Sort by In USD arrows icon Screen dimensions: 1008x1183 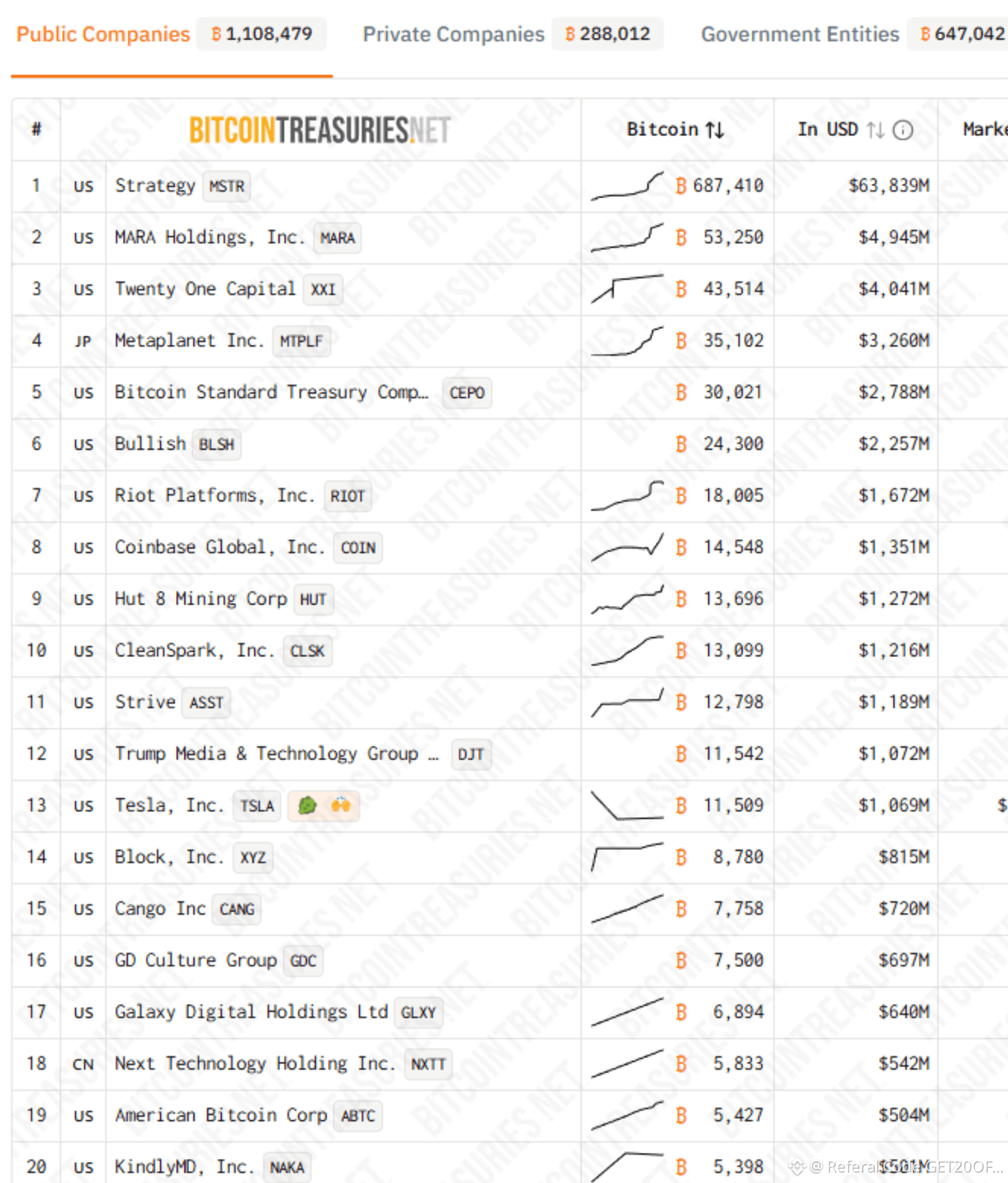point(875,130)
